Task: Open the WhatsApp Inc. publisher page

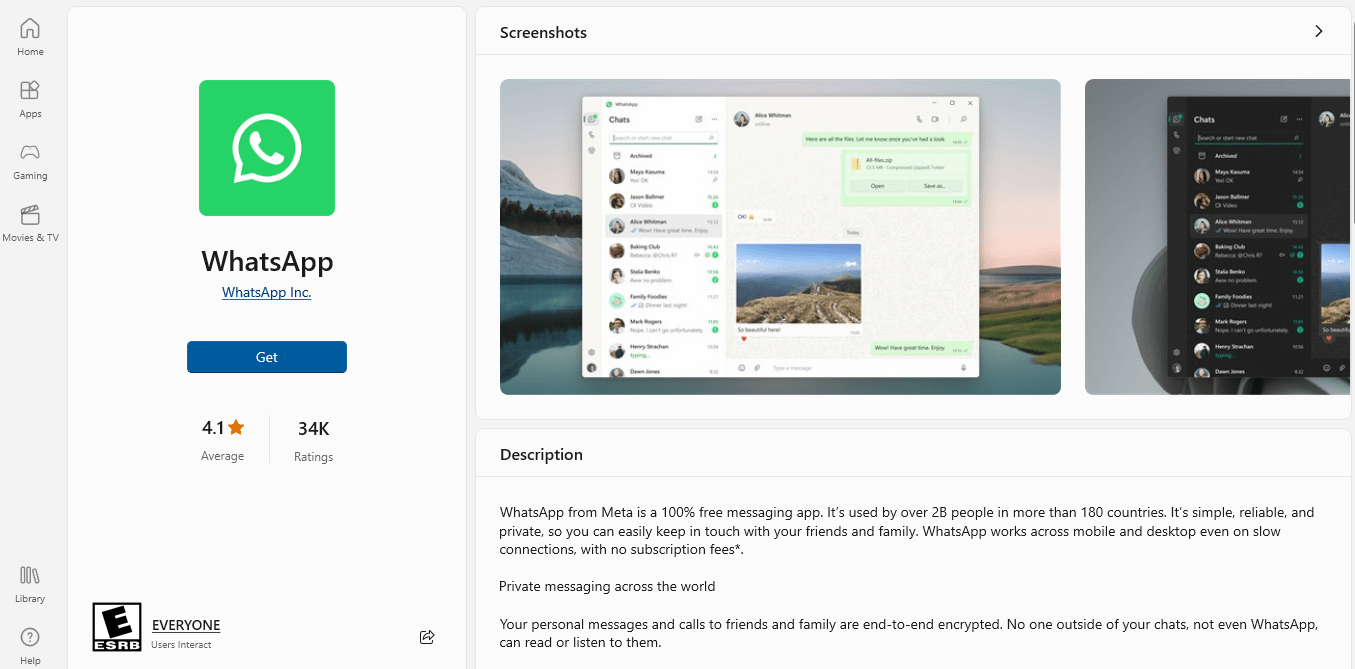Action: click(266, 292)
